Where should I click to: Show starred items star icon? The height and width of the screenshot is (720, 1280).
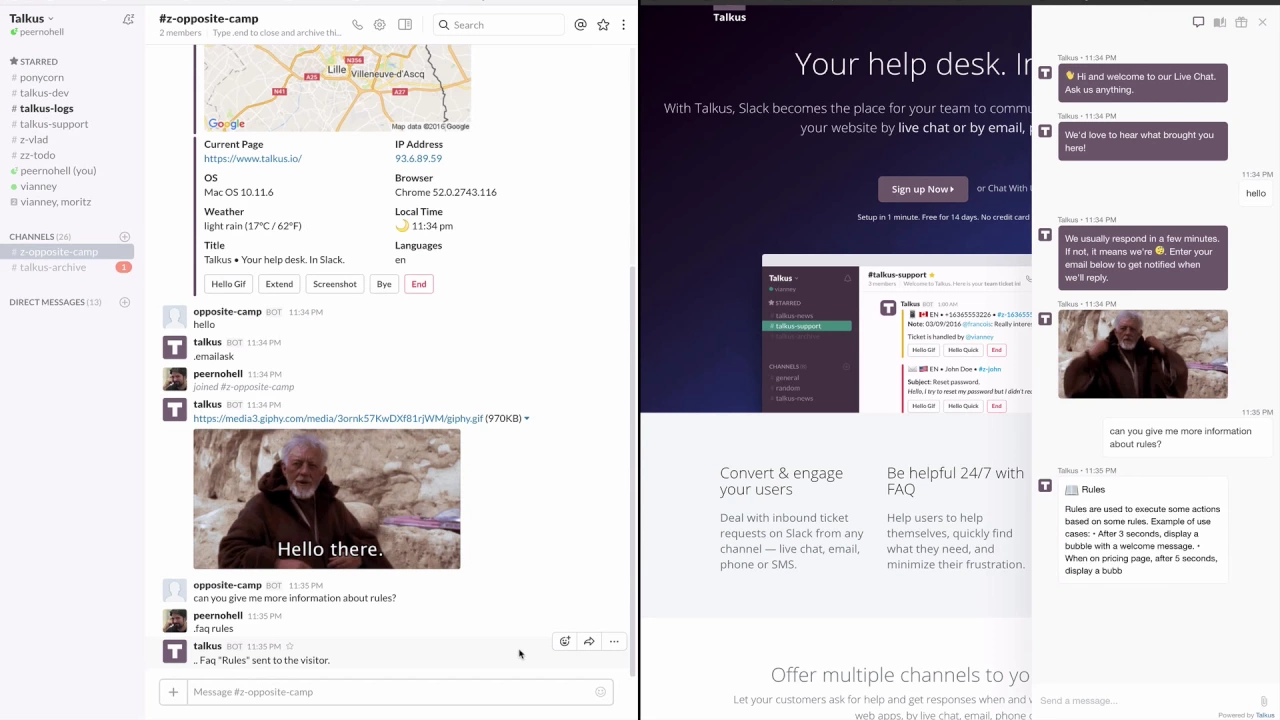[603, 25]
